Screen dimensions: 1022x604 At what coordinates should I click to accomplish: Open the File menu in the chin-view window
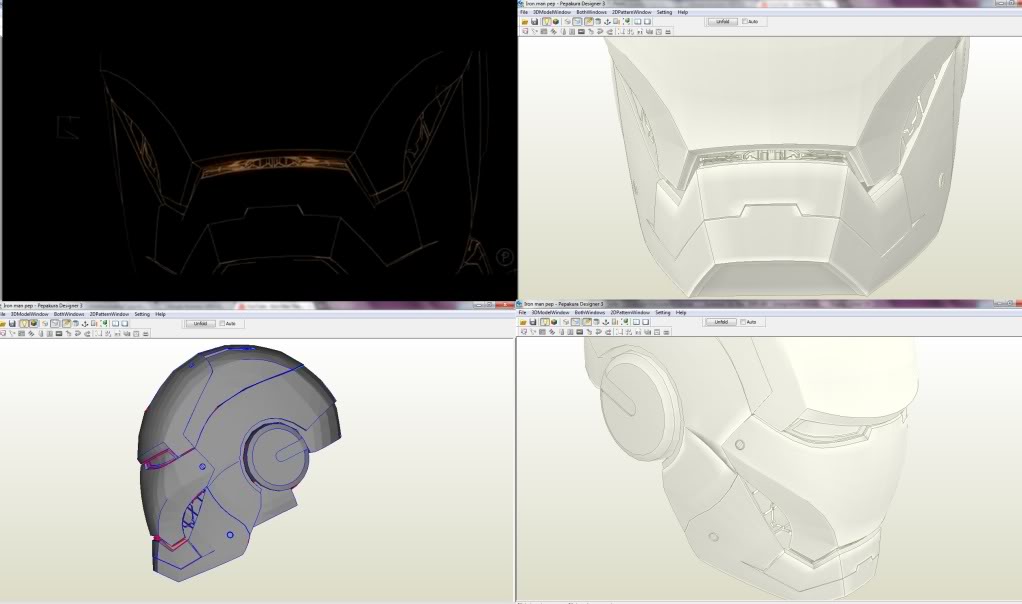[x=524, y=12]
